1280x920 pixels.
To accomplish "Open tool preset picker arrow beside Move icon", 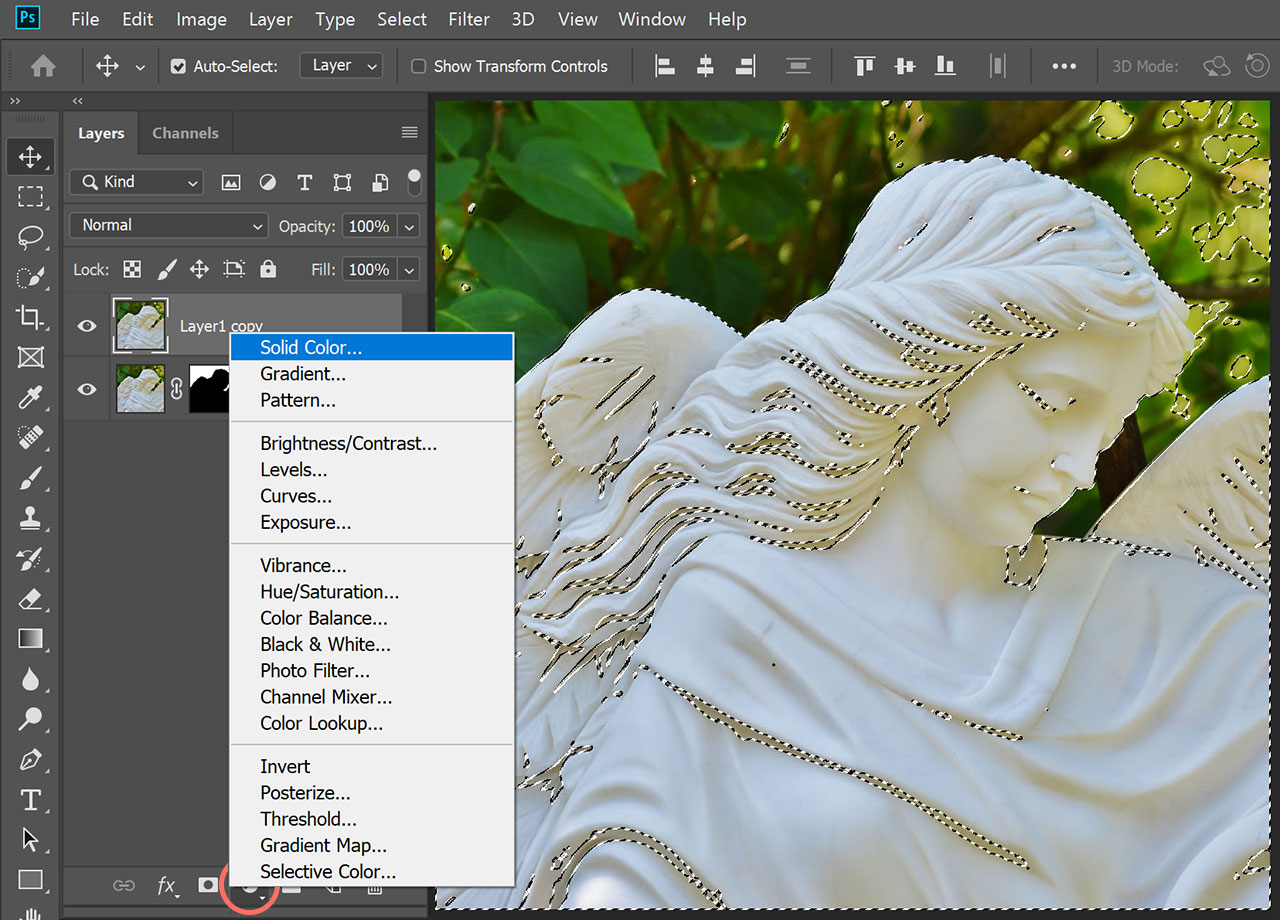I will pyautogui.click(x=140, y=67).
